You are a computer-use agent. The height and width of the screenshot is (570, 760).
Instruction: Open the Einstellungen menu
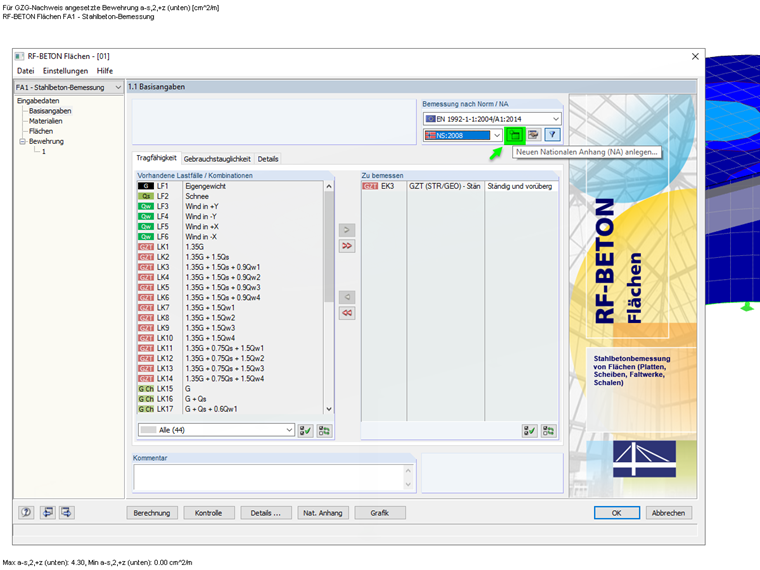[x=65, y=71]
